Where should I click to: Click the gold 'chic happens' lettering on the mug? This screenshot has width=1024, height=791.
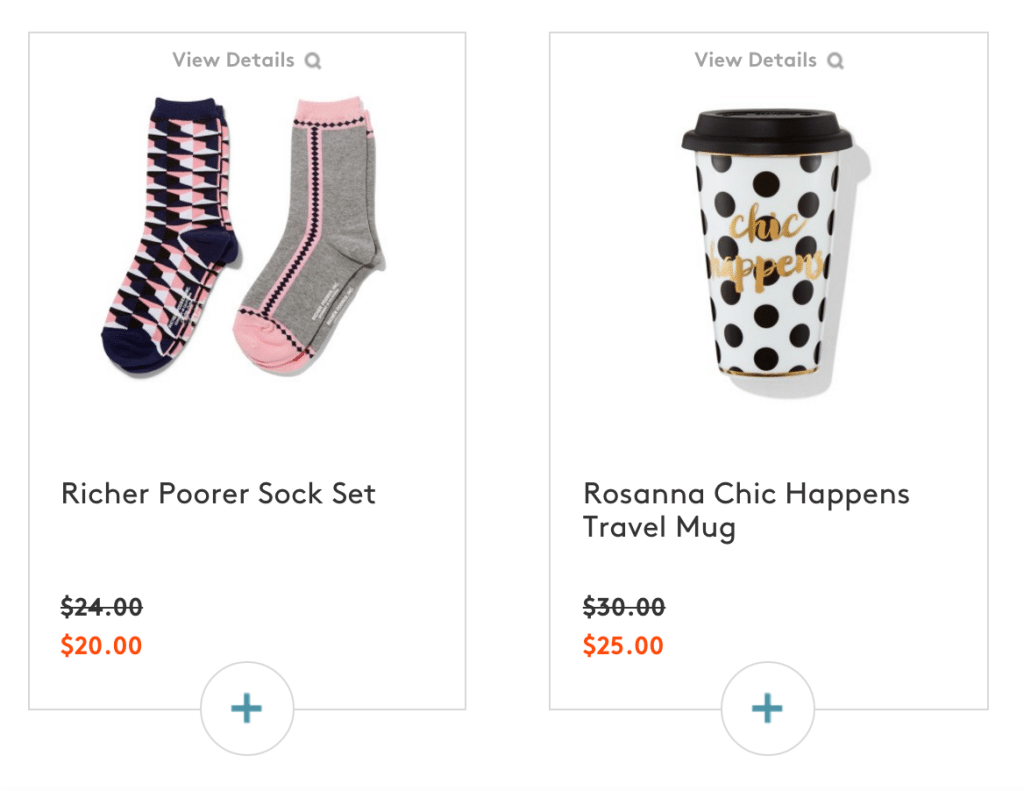[767, 248]
